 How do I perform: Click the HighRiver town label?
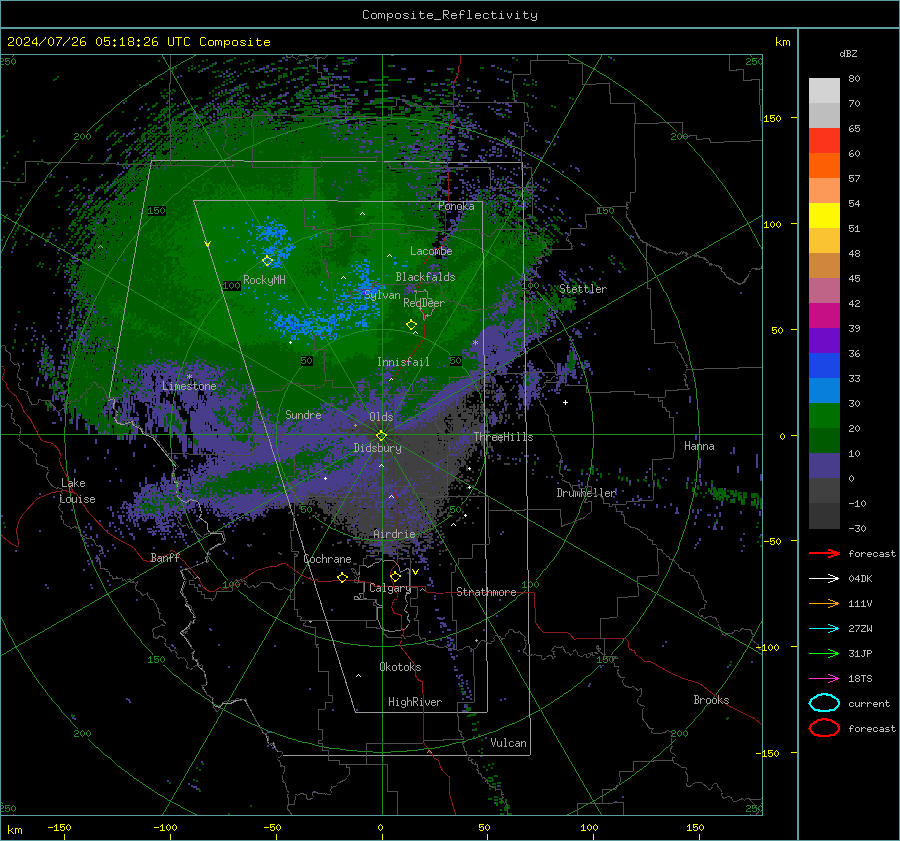tap(415, 702)
